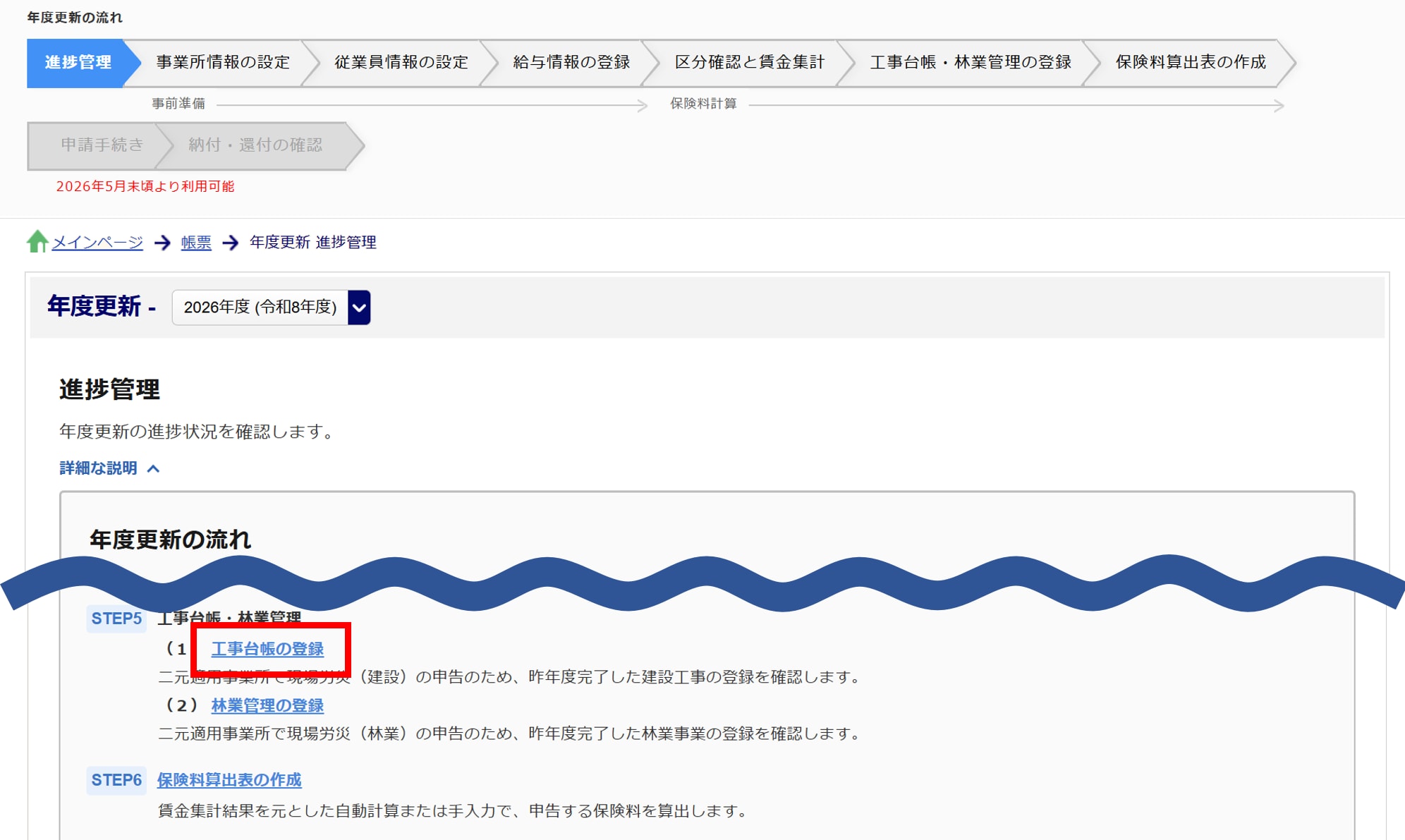Go to the 帳票 breadcrumb link
Image resolution: width=1405 pixels, height=840 pixels.
(196, 243)
